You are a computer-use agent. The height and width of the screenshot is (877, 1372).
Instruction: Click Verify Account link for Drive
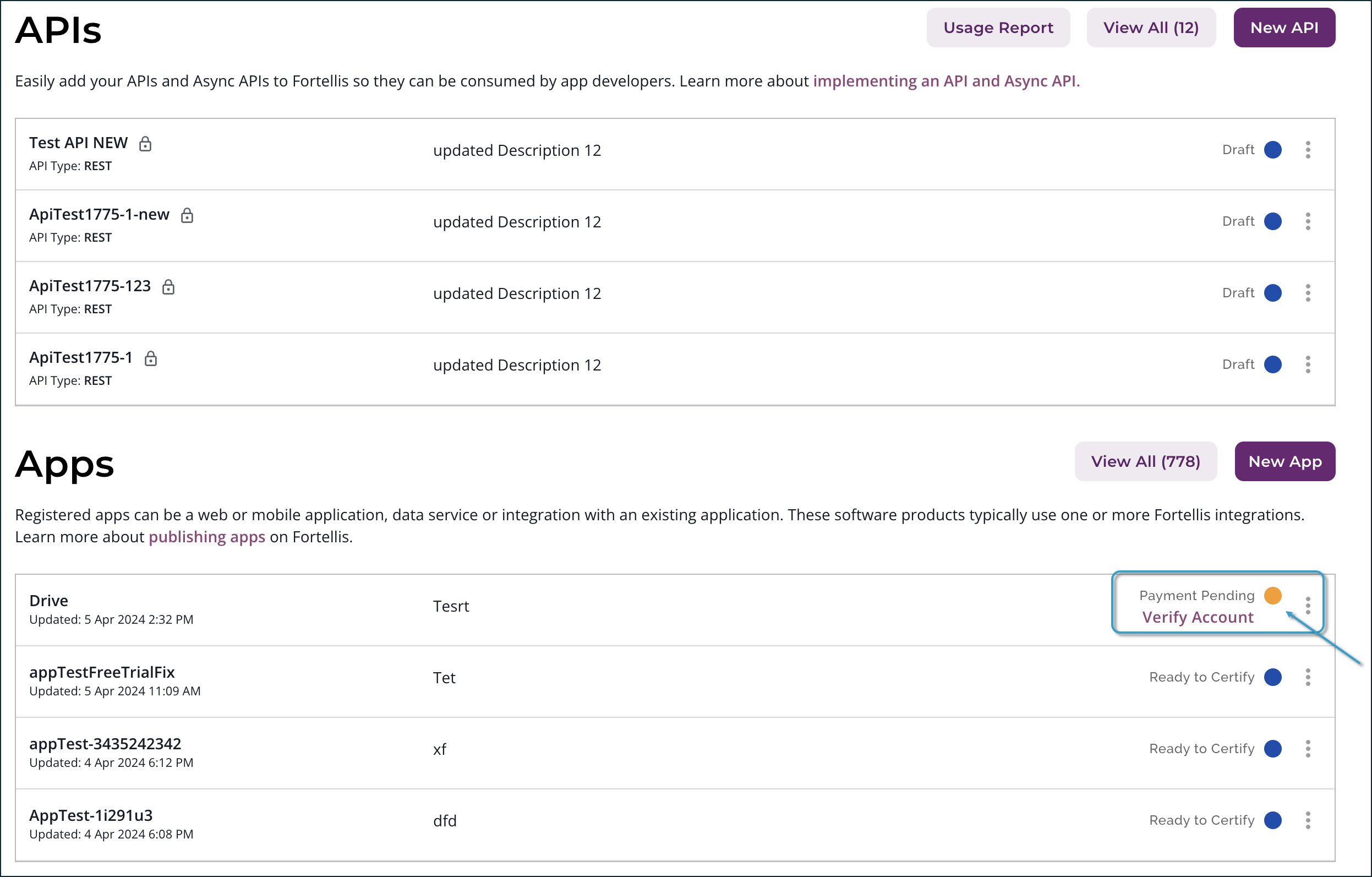tap(1198, 617)
